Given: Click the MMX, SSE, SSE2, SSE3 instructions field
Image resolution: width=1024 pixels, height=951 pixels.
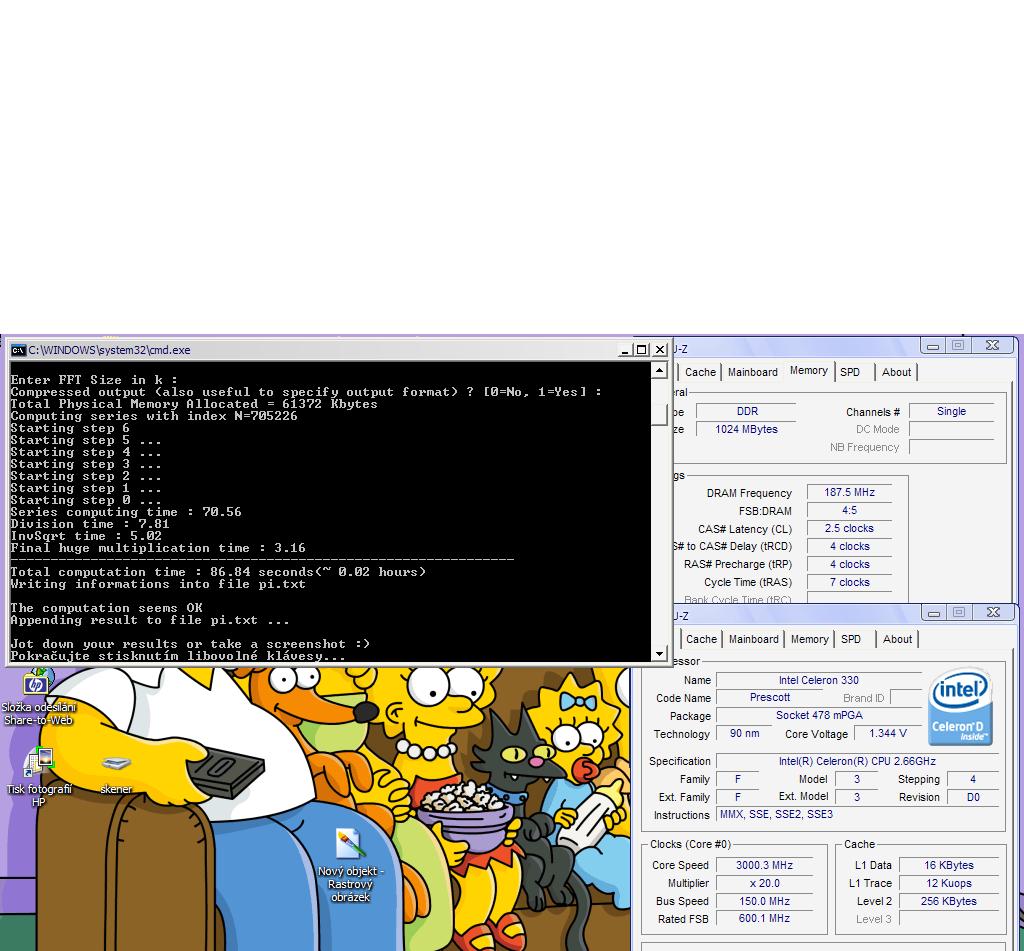Looking at the screenshot, I should (857, 814).
